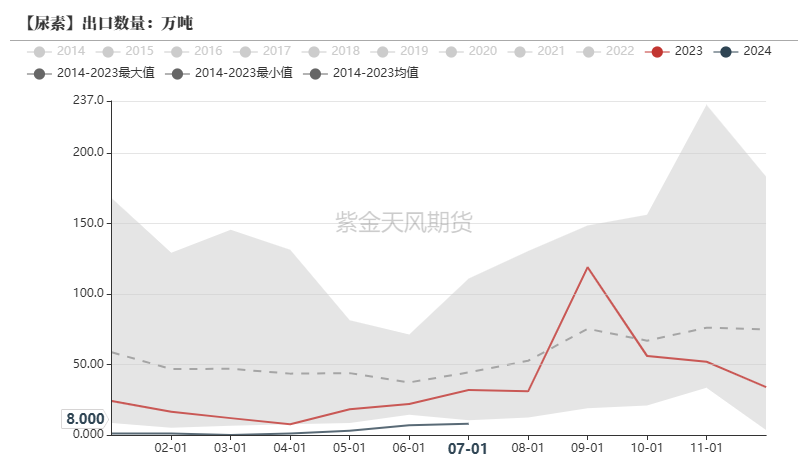
Task: Click the highlighted 07-01 axis label
Action: tap(467, 449)
